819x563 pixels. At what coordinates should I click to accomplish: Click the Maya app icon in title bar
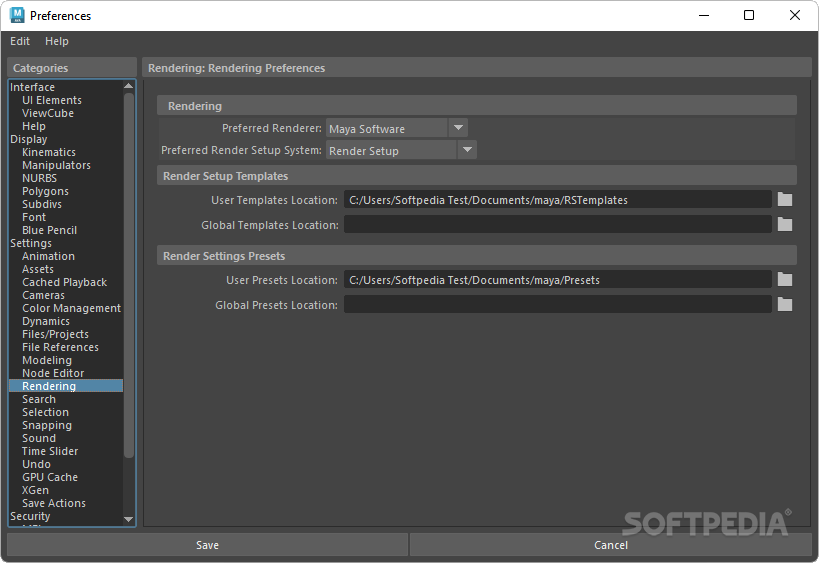[17, 16]
